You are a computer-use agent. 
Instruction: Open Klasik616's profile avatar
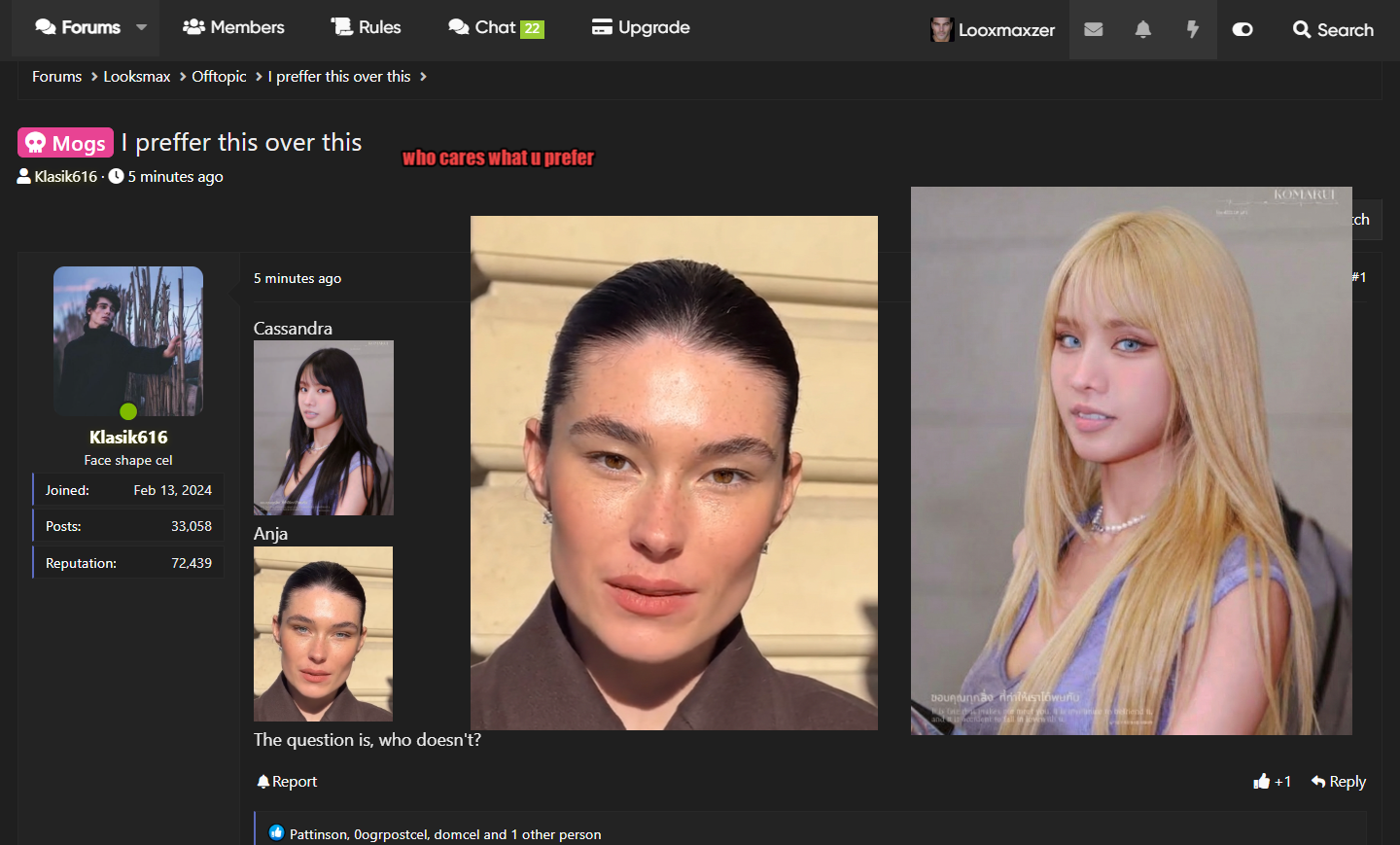(x=128, y=341)
